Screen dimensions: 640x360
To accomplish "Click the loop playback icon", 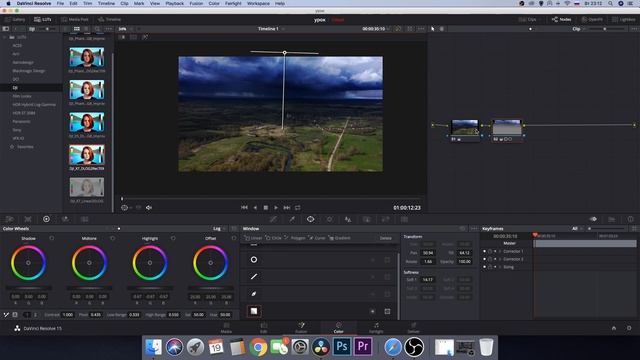I will (x=298, y=208).
